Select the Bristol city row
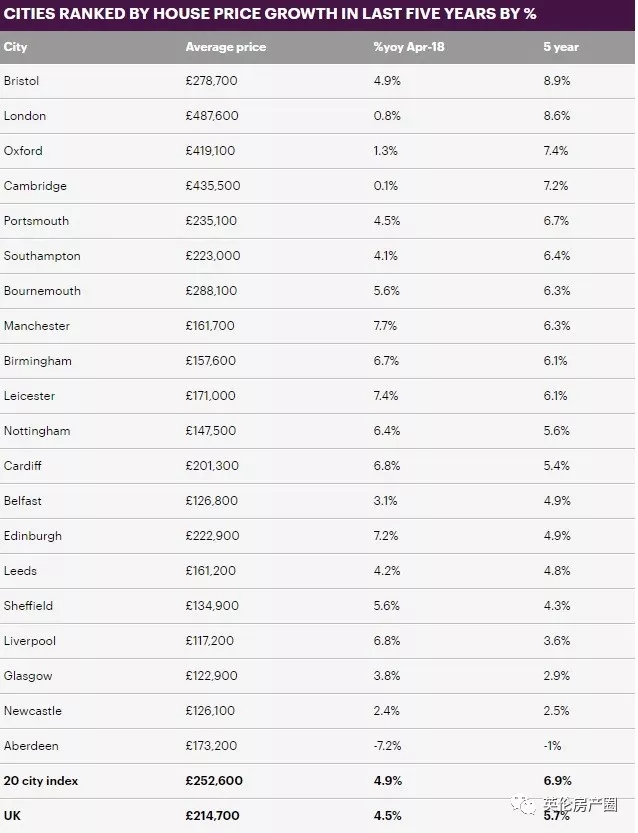638x833 pixels. [x=318, y=81]
